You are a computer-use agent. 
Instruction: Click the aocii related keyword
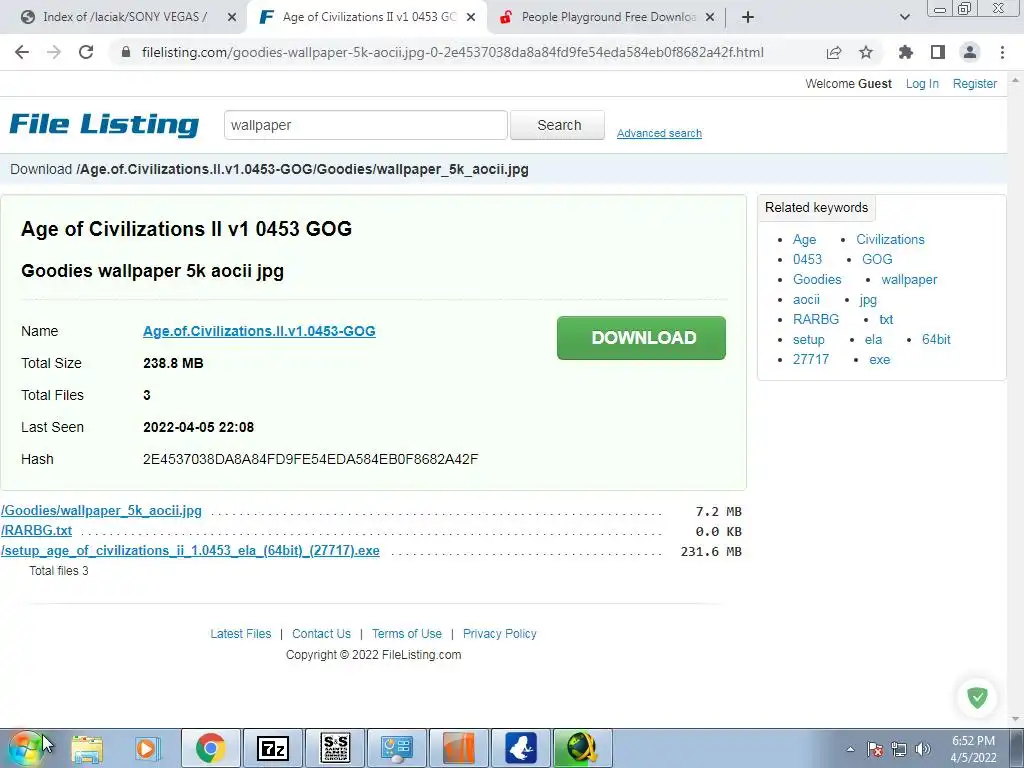coord(806,300)
